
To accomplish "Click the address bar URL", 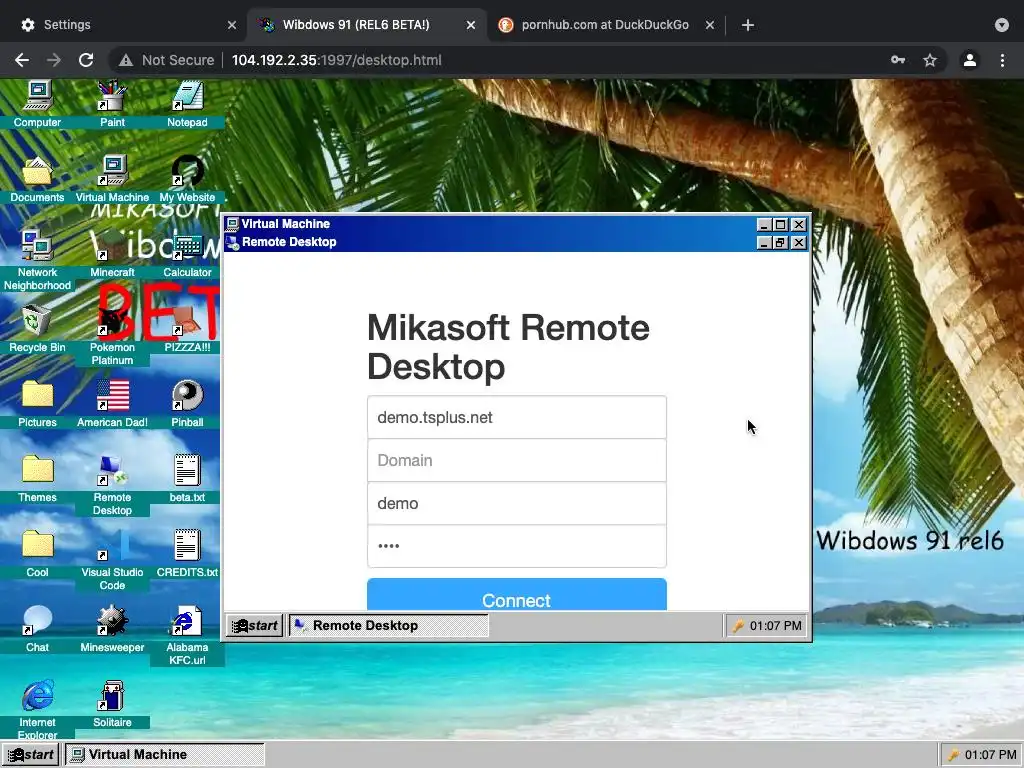I will tap(337, 60).
